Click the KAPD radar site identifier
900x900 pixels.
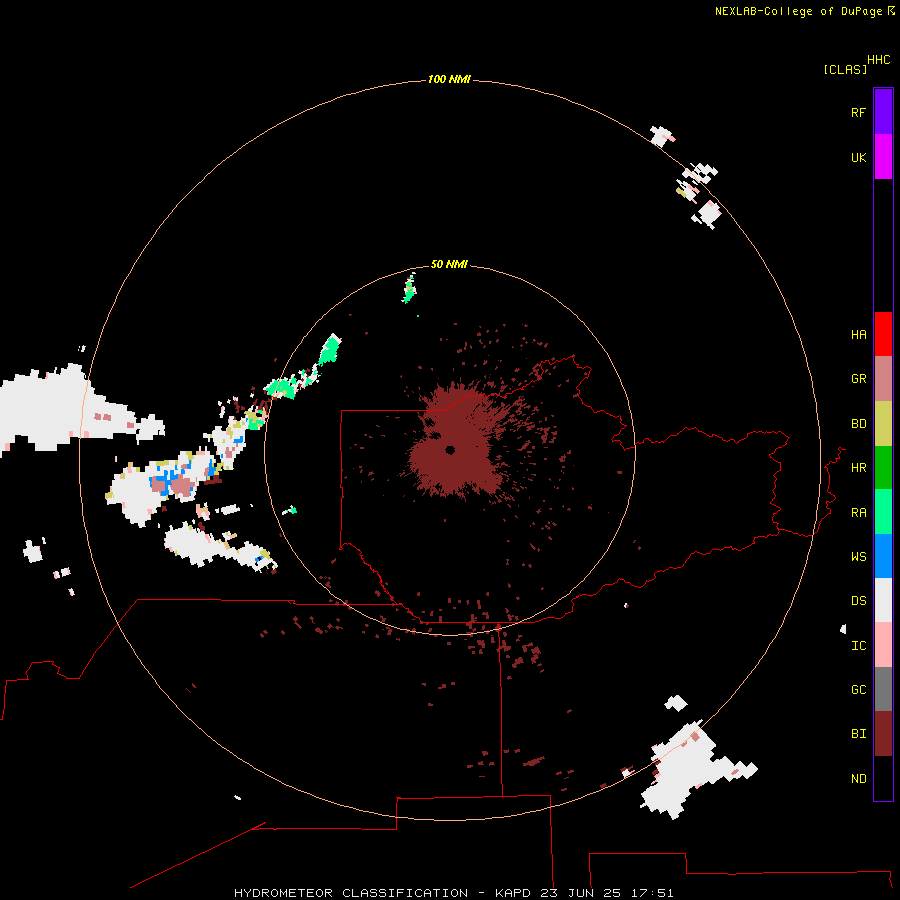click(513, 893)
